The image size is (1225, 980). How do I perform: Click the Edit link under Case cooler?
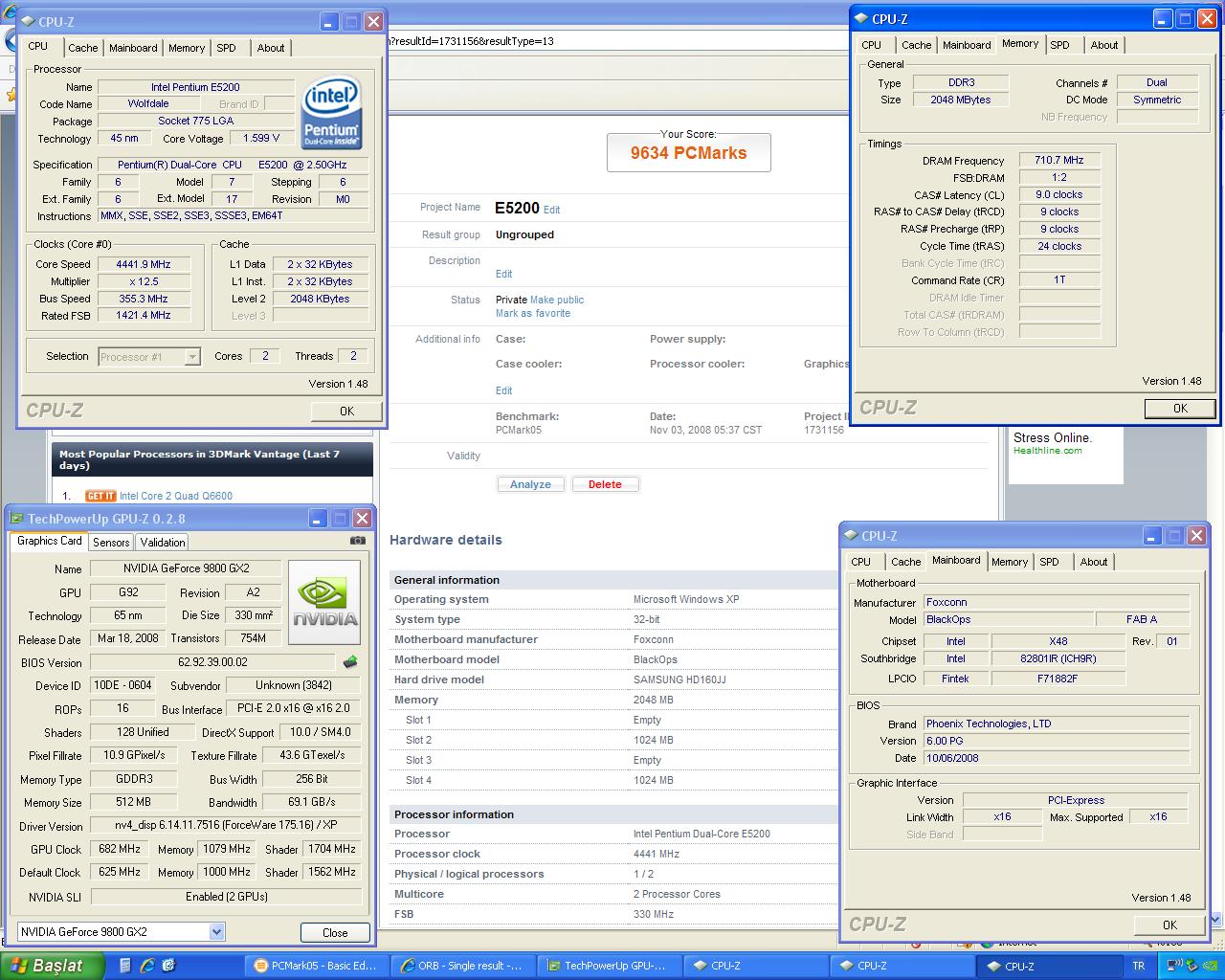(503, 390)
